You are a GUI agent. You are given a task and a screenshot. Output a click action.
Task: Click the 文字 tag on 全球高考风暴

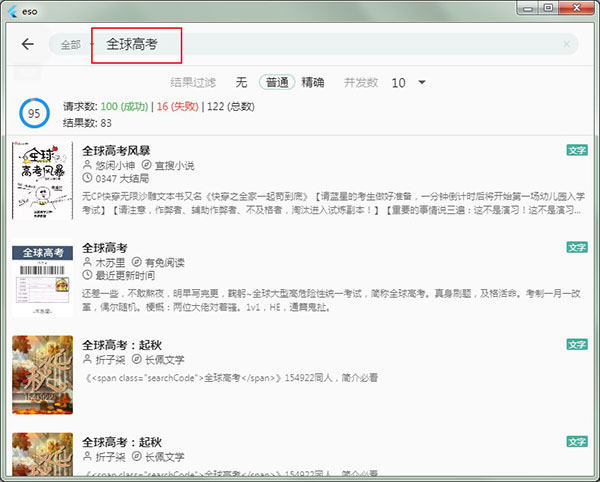577,150
